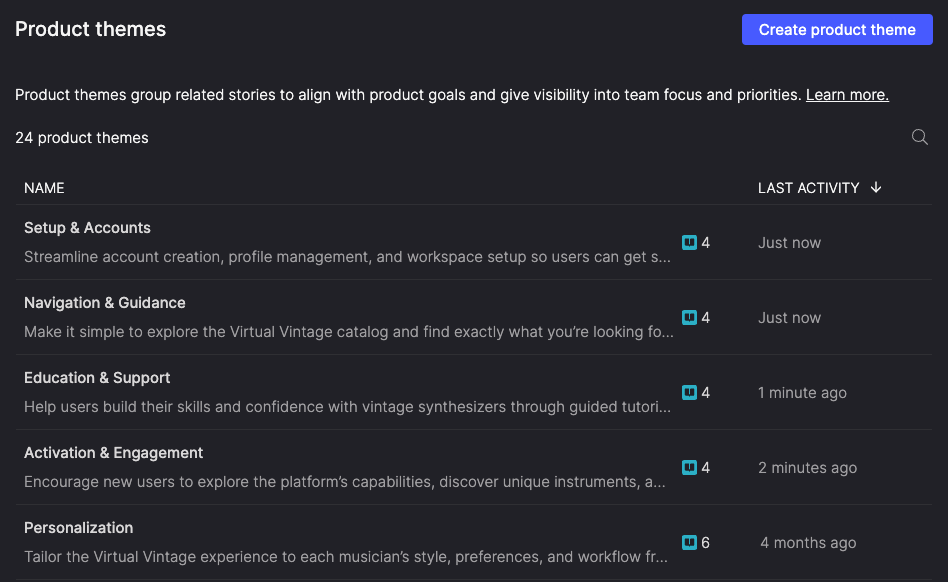
Task: Sort by the Last Activity column header
Action: 808,188
